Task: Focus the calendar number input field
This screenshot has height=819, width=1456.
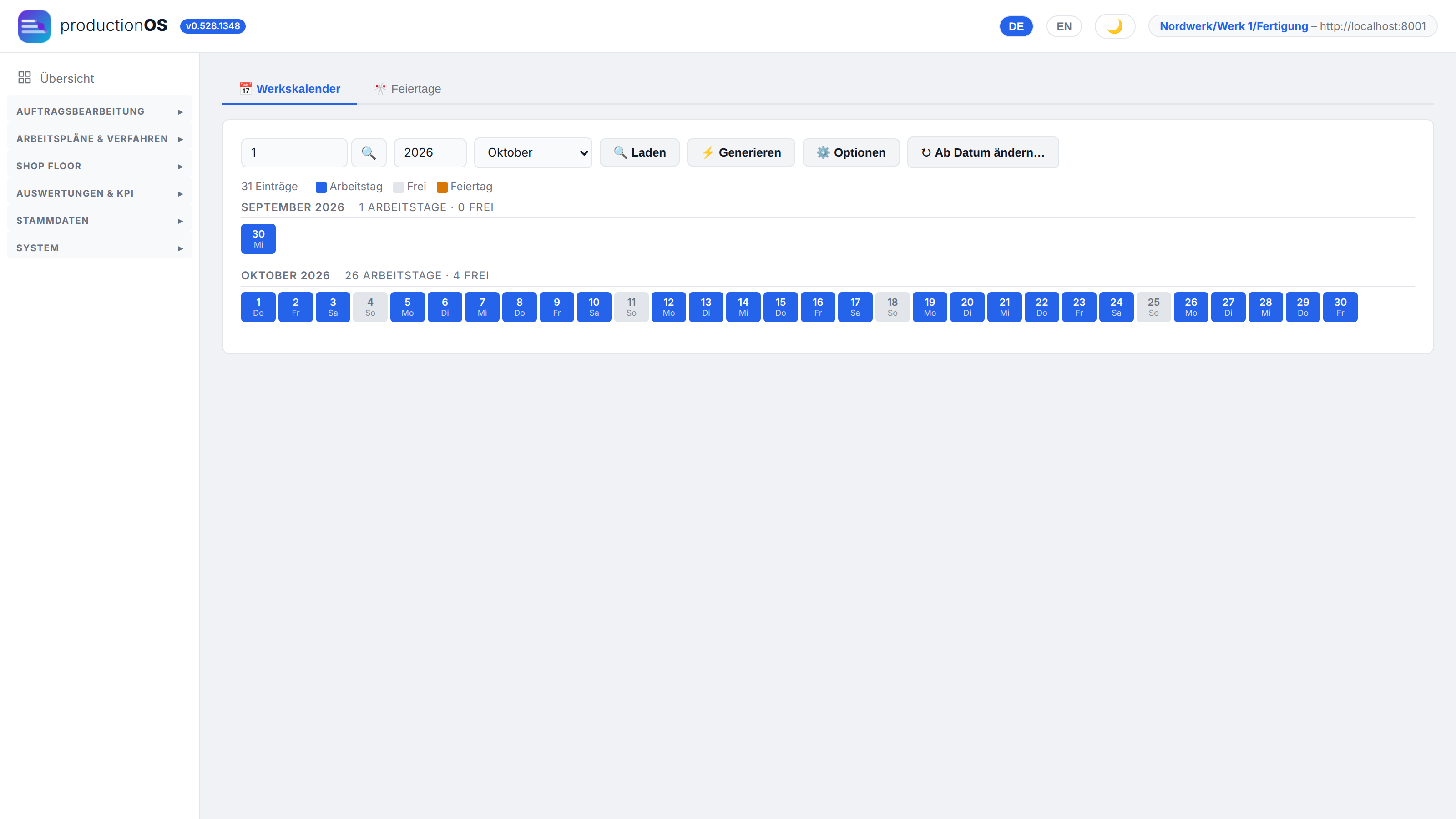Action: tap(294, 152)
